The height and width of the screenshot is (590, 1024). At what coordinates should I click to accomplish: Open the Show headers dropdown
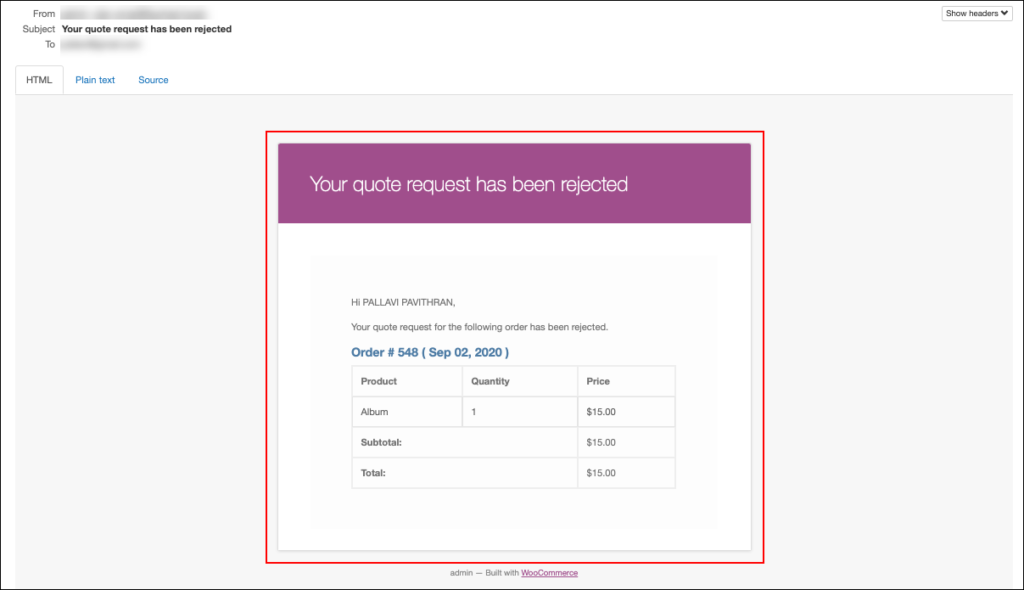[976, 13]
